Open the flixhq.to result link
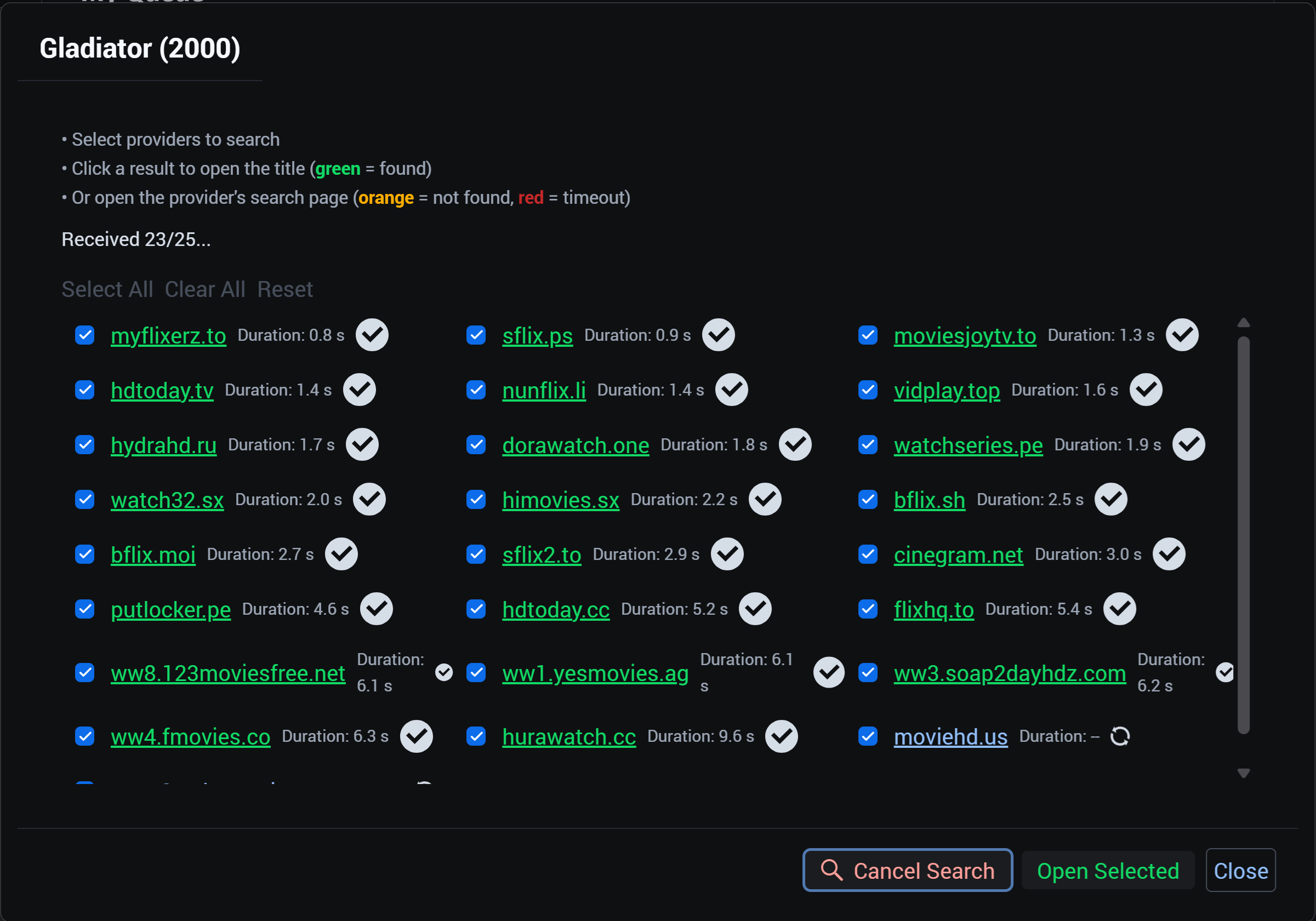The height and width of the screenshot is (921, 1316). point(933,610)
